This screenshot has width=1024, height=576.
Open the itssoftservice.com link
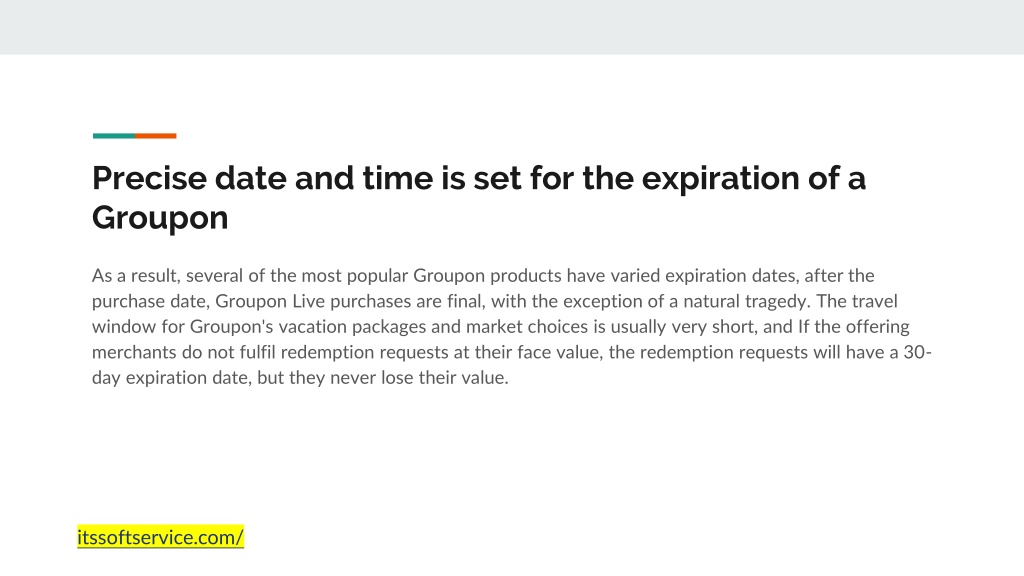coord(160,537)
